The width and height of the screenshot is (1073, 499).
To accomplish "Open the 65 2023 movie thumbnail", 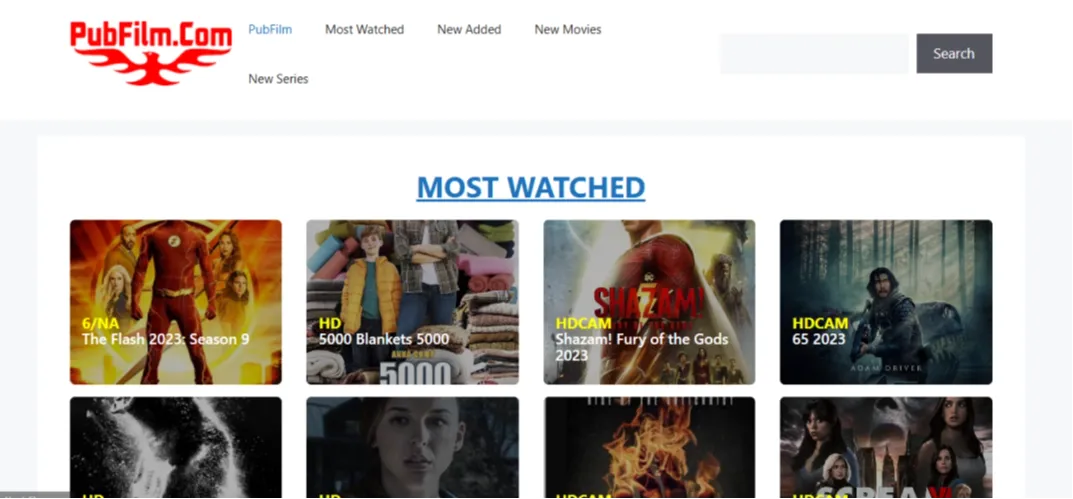I will (x=885, y=280).
